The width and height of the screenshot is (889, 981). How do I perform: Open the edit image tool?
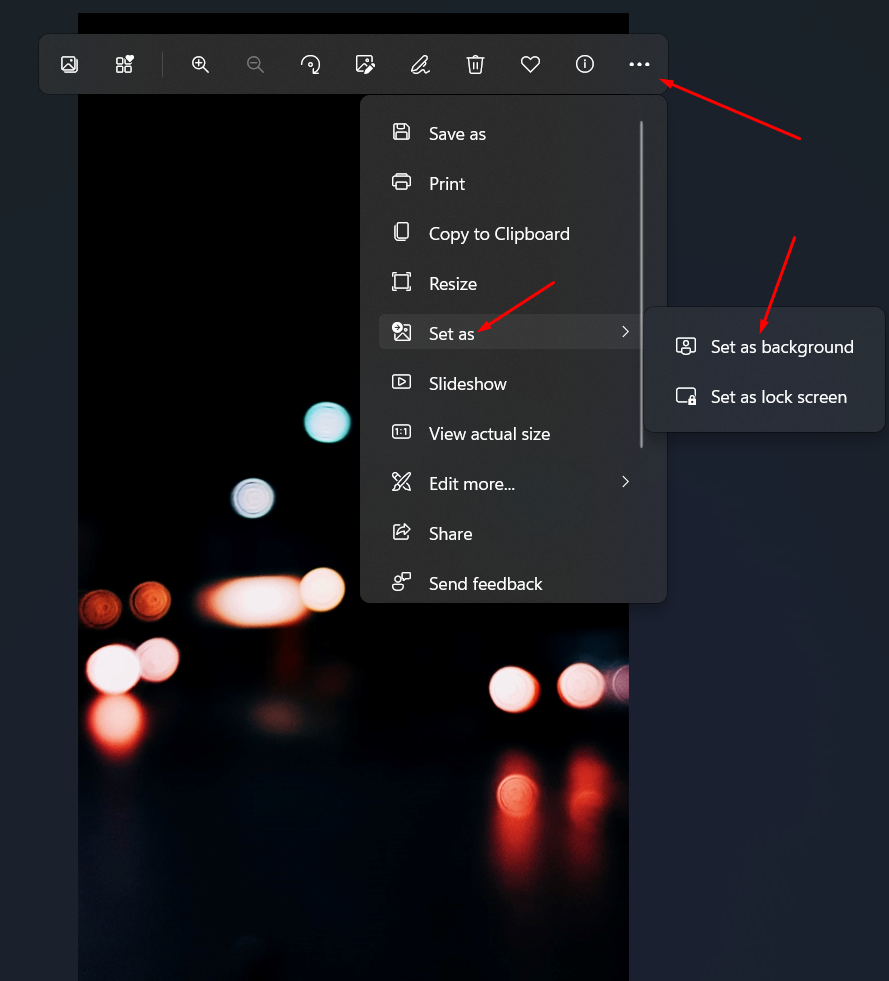click(365, 64)
